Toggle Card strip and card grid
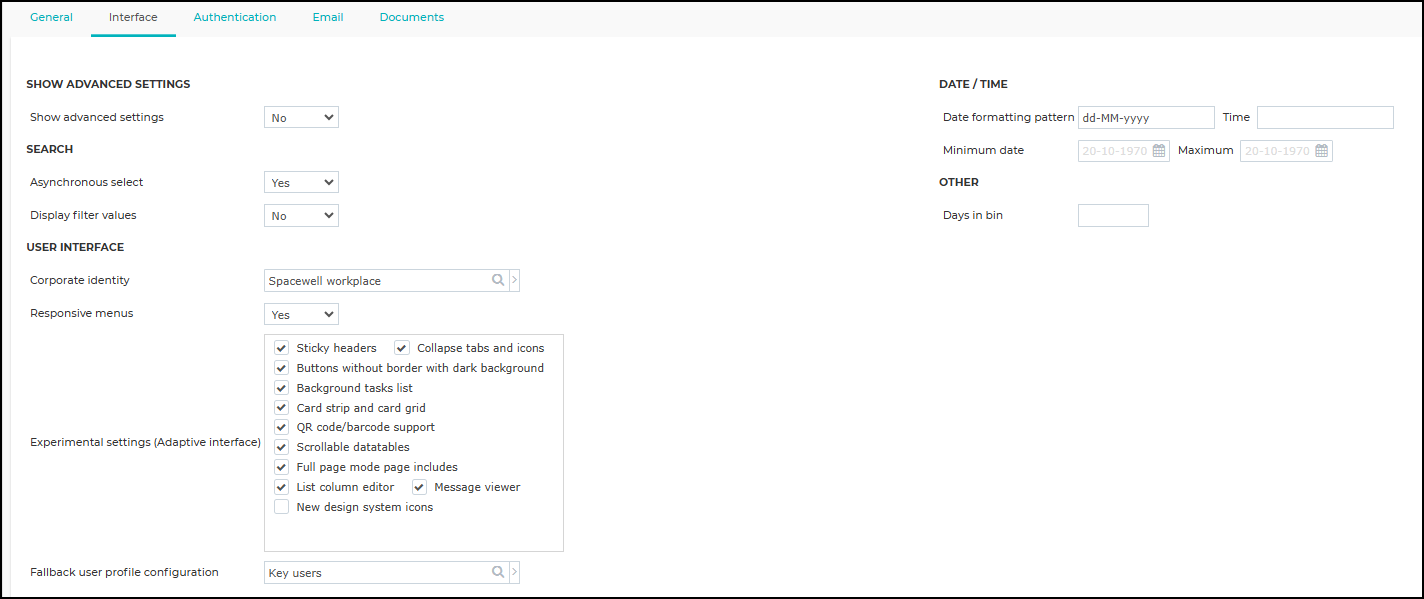This screenshot has height=599, width=1424. (282, 408)
